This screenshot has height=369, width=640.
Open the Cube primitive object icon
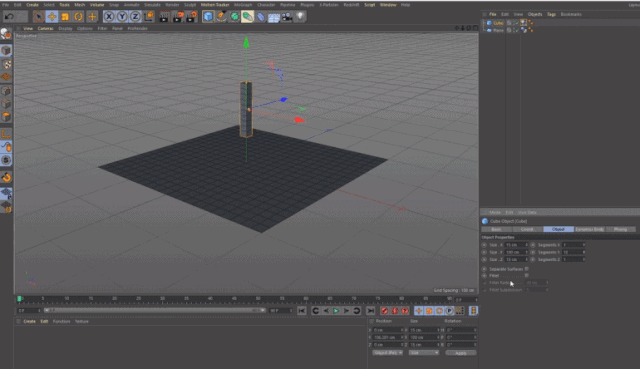[x=208, y=16]
